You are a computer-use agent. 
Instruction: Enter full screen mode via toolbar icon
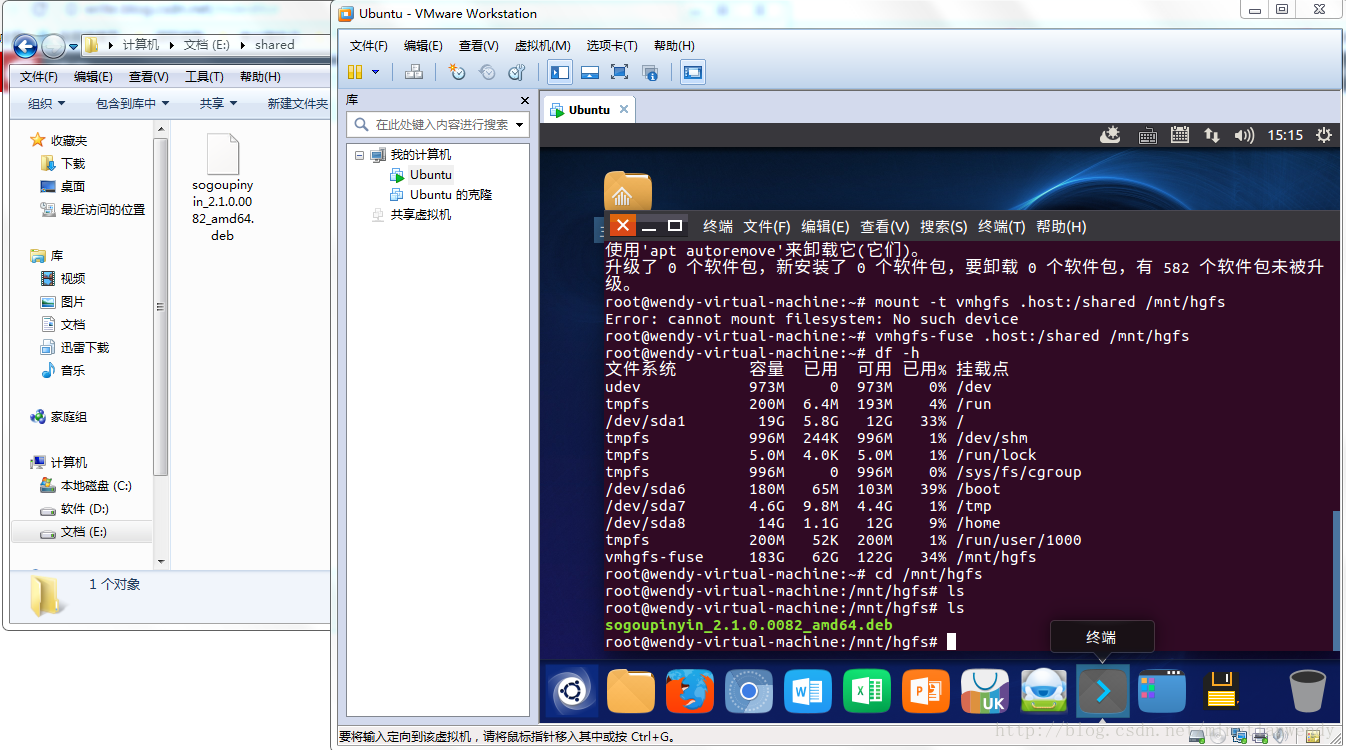pos(619,72)
